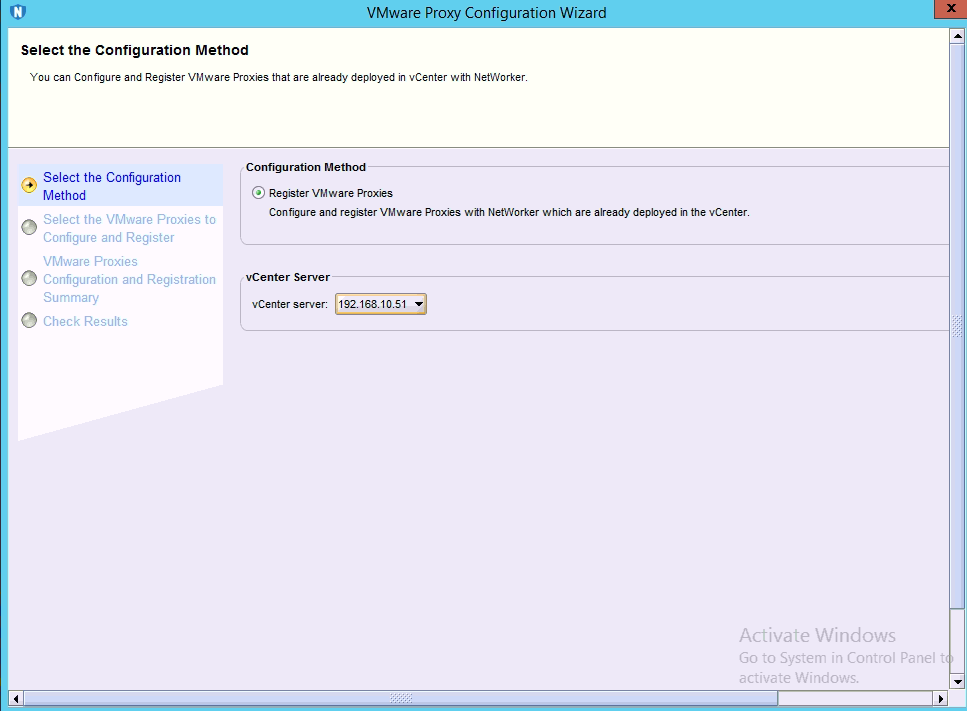Open the Select the Configuration Method step
This screenshot has width=967, height=711.
pyautogui.click(x=112, y=186)
